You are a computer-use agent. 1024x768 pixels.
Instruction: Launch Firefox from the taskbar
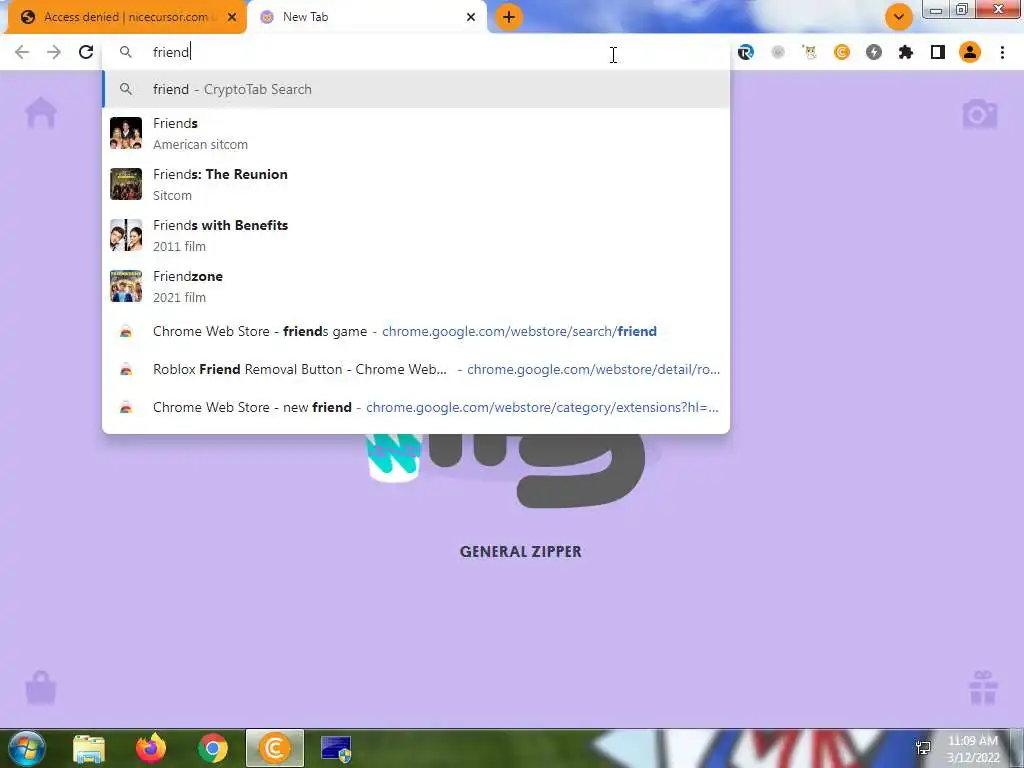pyautogui.click(x=151, y=748)
